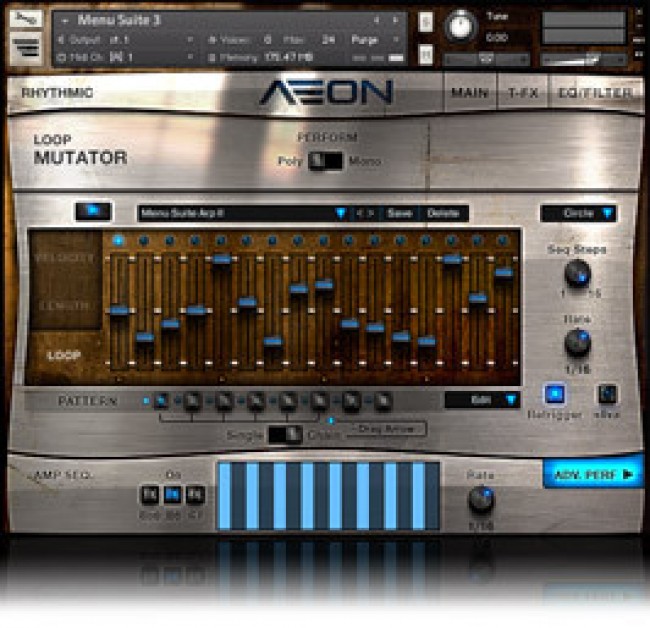Open the EQ/FILTER tab
Screen dimensions: 650x628
tap(595, 93)
